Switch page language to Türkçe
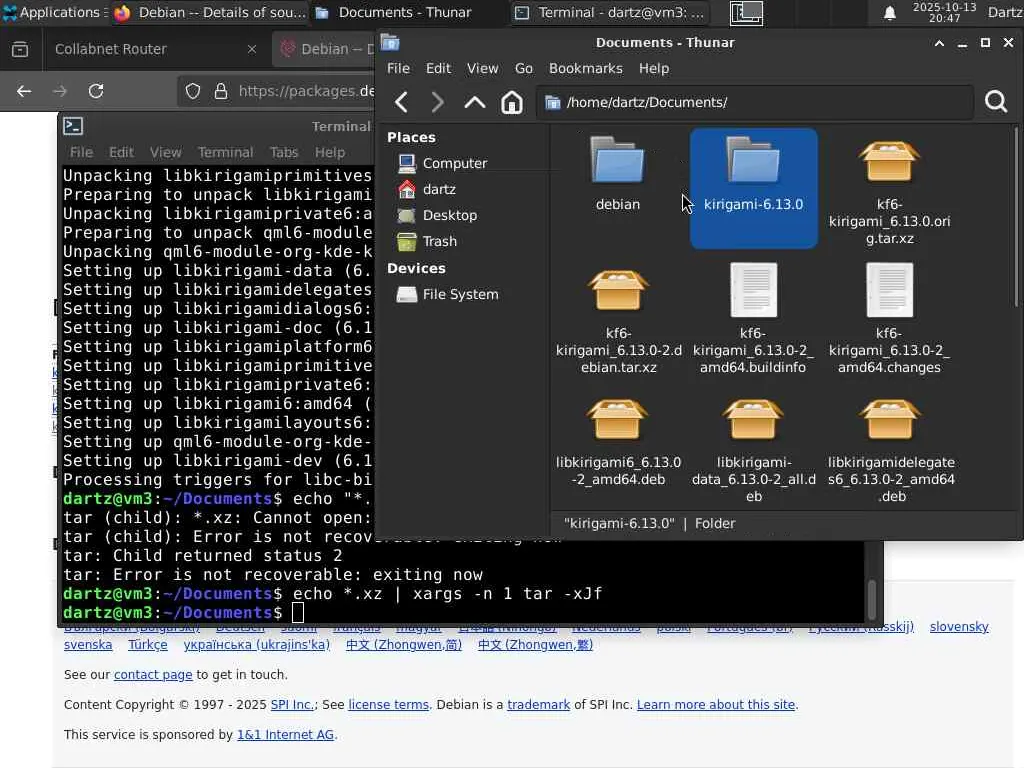This screenshot has height=768, width=1024. click(x=148, y=645)
